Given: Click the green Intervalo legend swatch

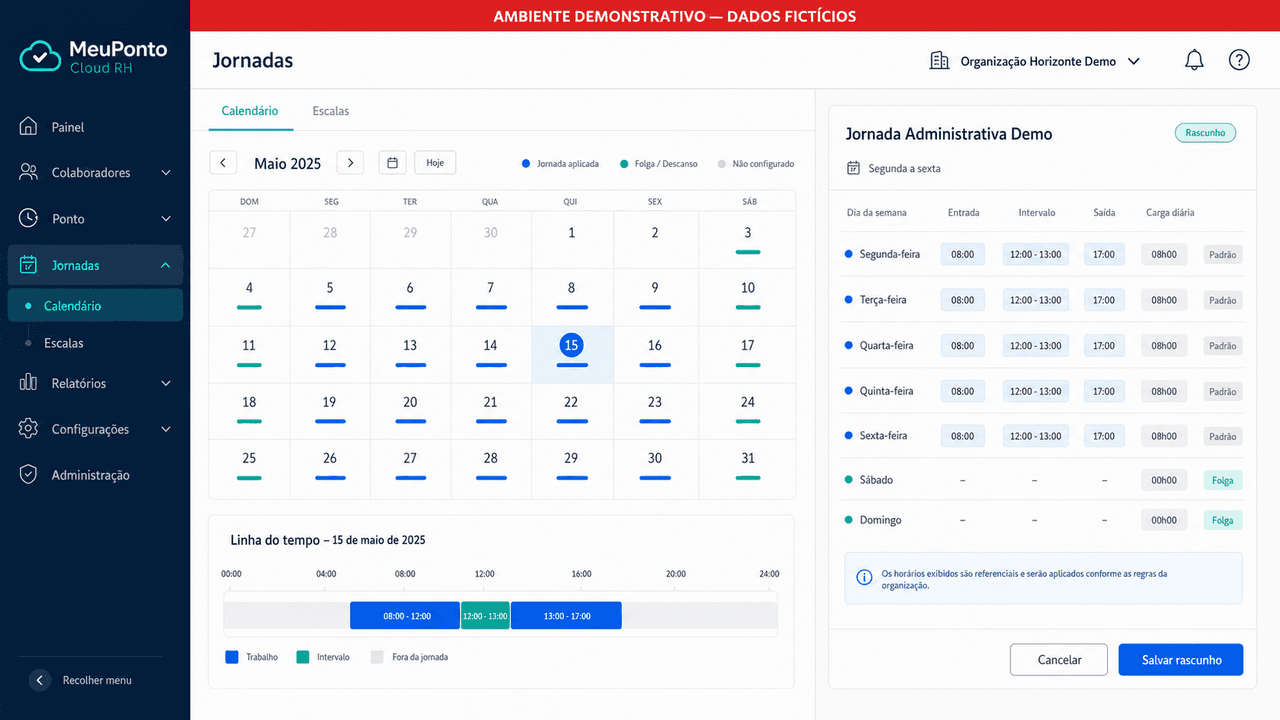Looking at the screenshot, I should pos(303,657).
